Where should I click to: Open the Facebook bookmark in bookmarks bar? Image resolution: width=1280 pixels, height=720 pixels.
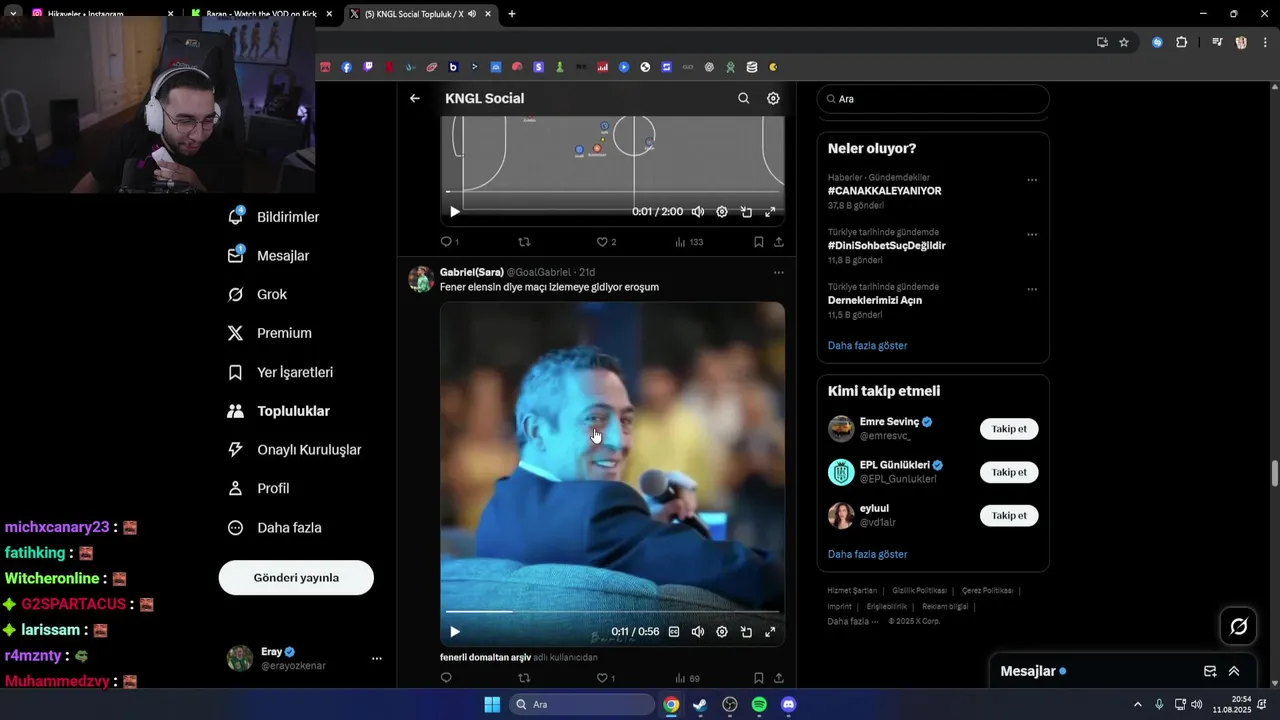347,67
